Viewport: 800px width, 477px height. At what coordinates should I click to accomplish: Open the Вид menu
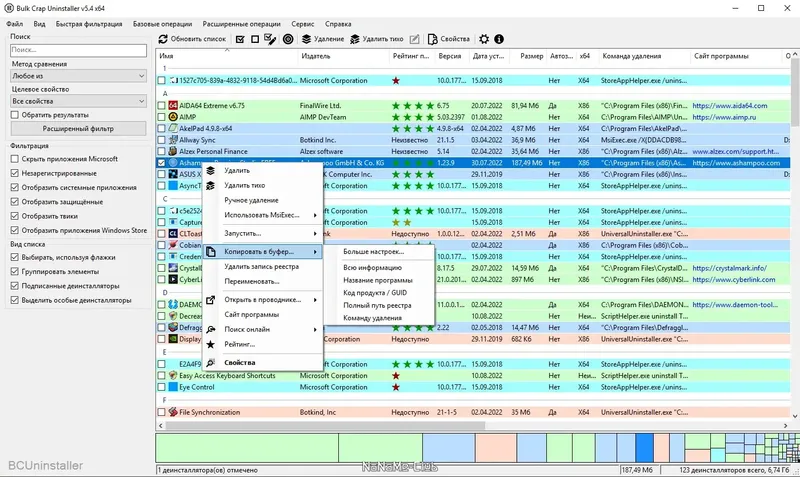point(39,24)
